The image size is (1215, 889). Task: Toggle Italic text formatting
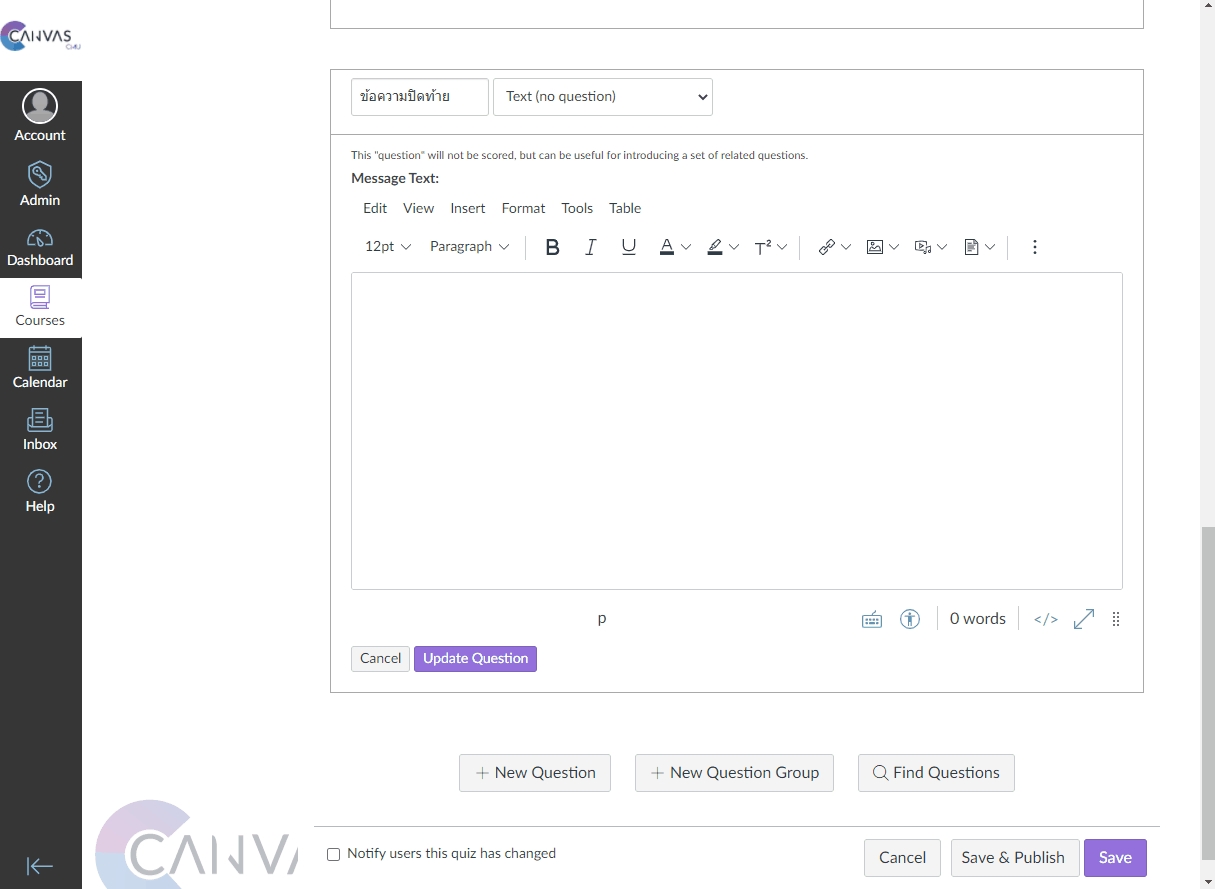coord(590,247)
